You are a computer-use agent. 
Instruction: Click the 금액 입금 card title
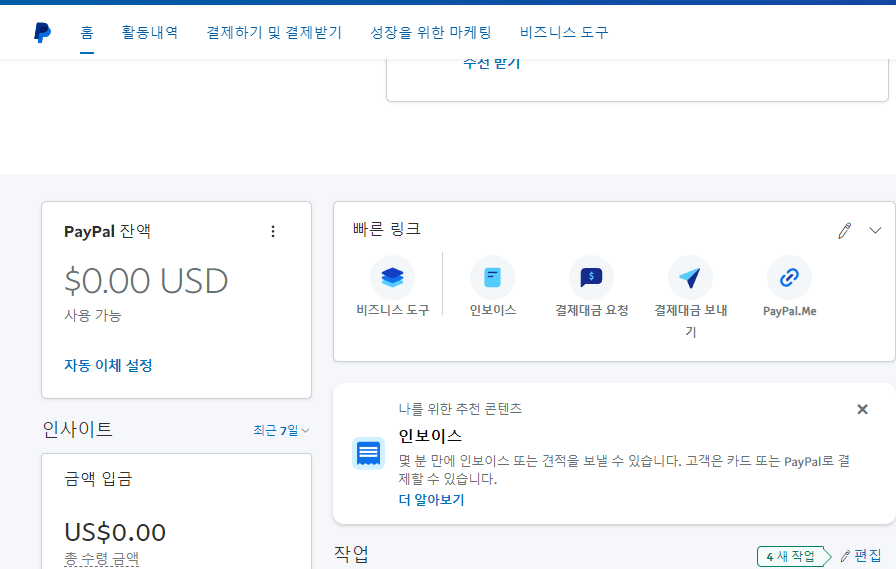pyautogui.click(x=98, y=479)
